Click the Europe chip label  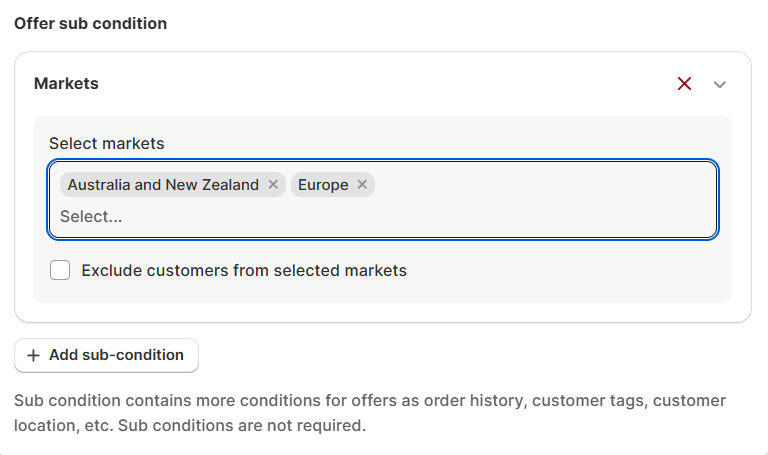coord(323,185)
